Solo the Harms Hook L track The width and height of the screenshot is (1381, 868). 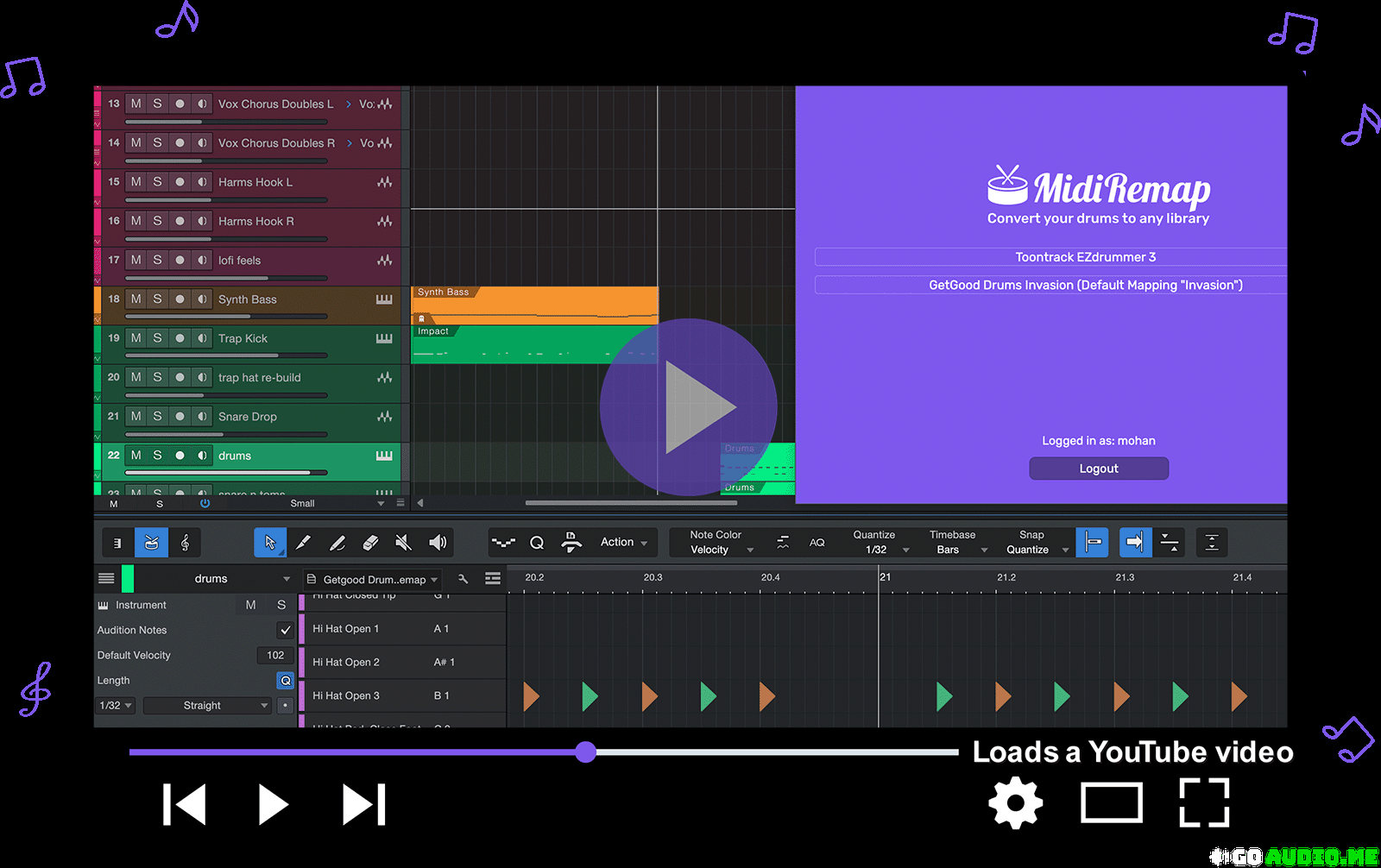[157, 182]
